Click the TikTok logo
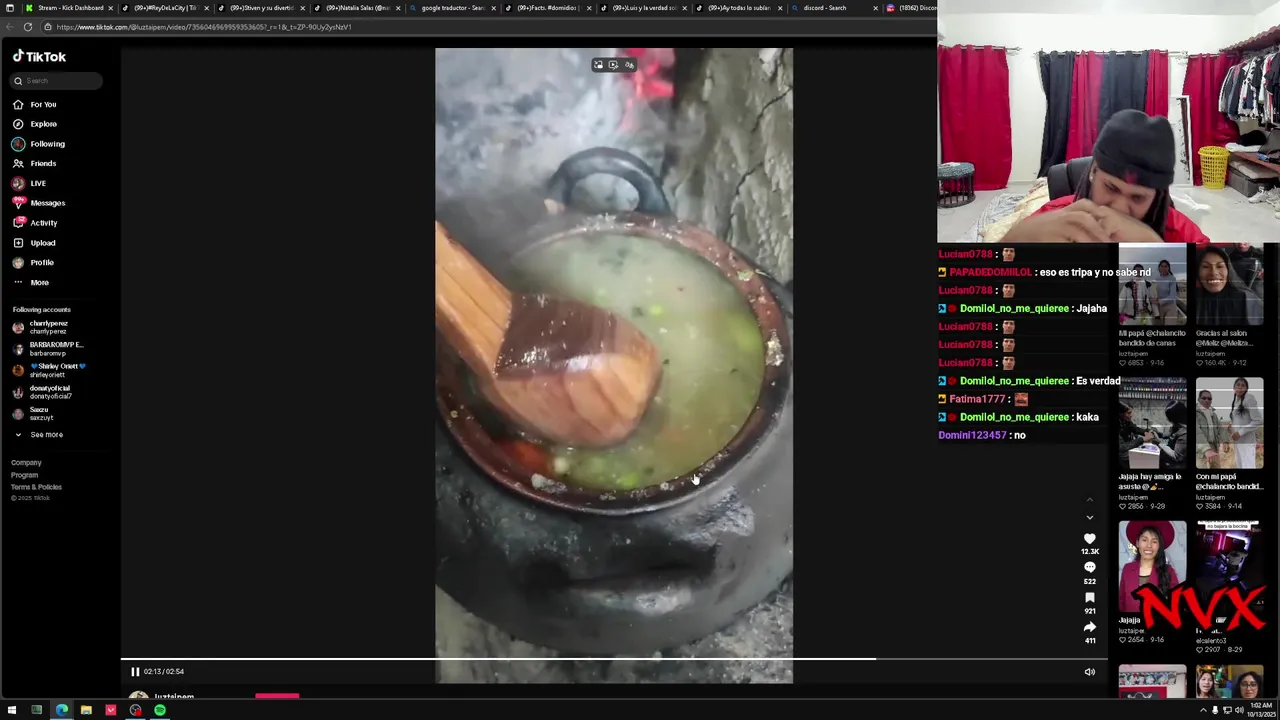The width and height of the screenshot is (1280, 720). pyautogui.click(x=39, y=57)
